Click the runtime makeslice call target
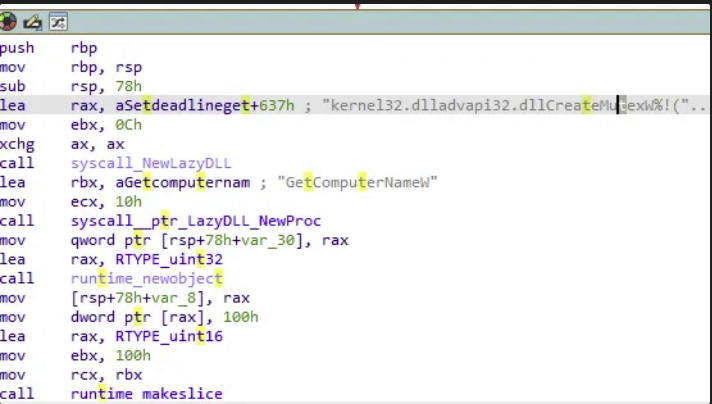 click(x=147, y=394)
